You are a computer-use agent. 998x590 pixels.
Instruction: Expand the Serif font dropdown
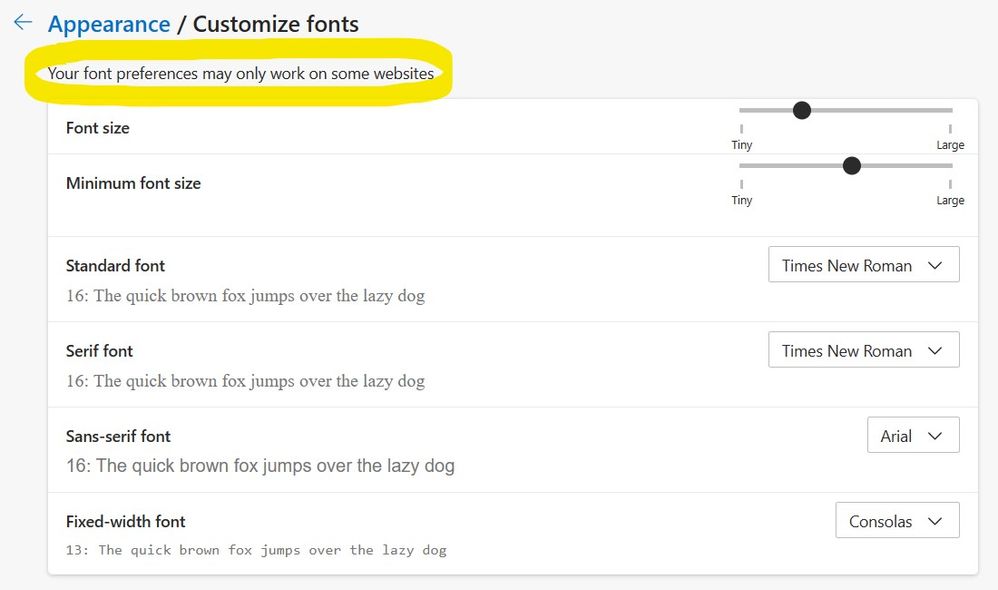[863, 350]
